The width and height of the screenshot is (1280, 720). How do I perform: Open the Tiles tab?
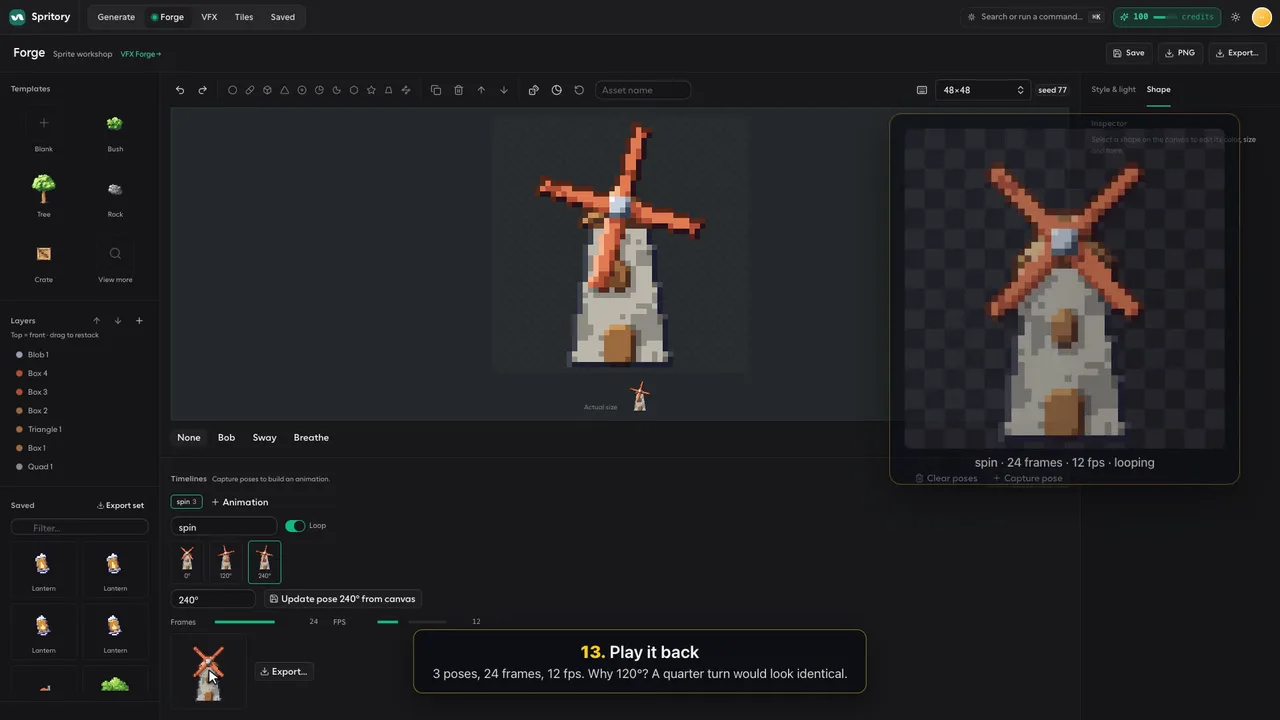[244, 17]
